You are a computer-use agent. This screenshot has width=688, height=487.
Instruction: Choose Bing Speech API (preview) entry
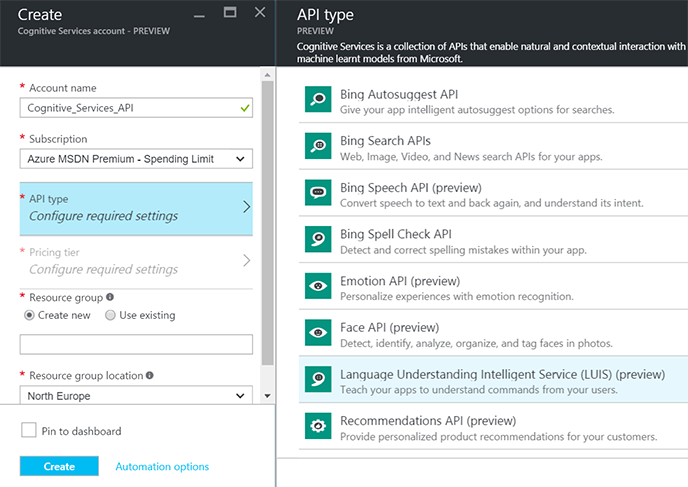pos(493,193)
